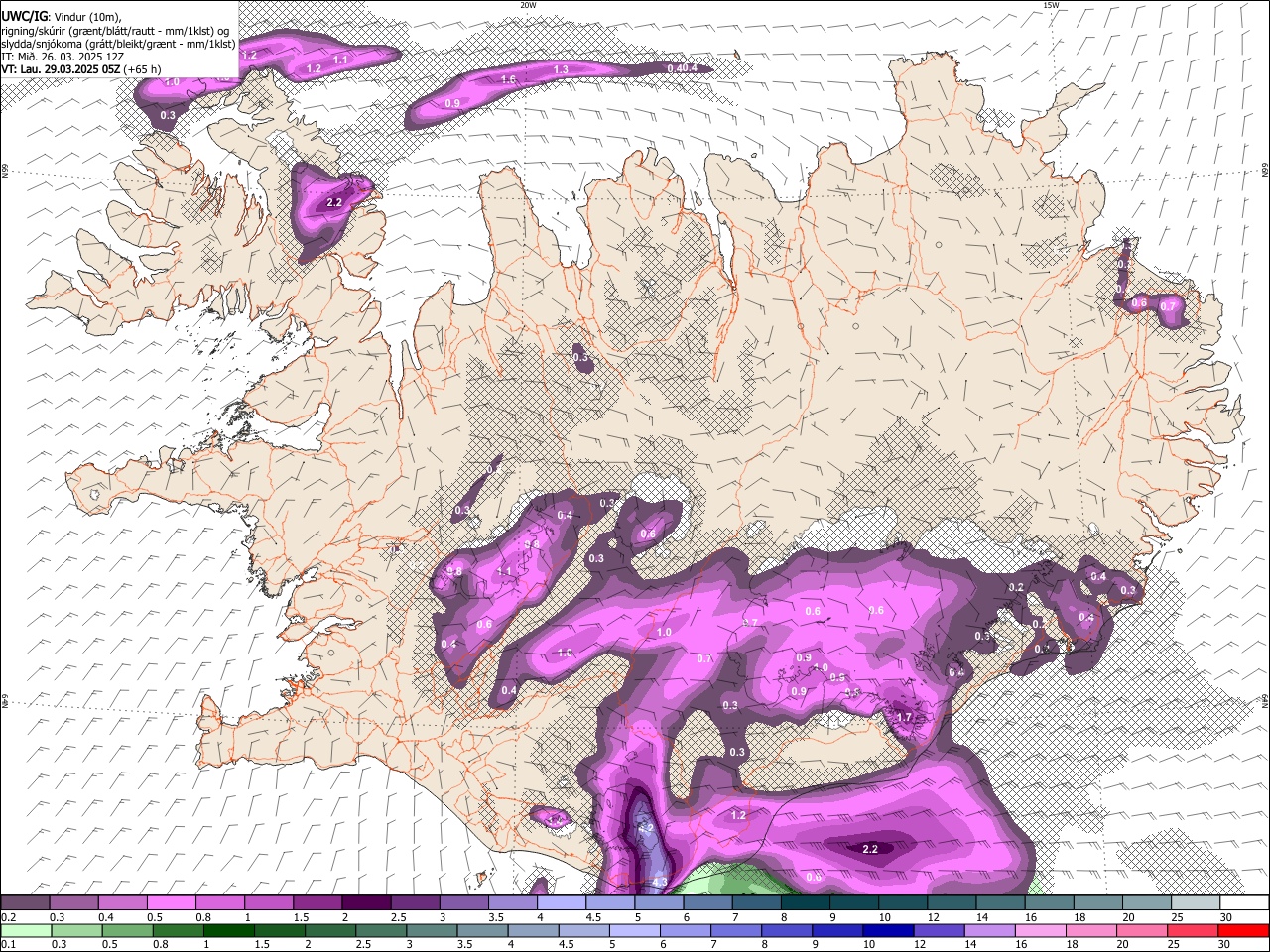Click the '0.2' legend scale label
The height and width of the screenshot is (952, 1270).
coord(8,917)
